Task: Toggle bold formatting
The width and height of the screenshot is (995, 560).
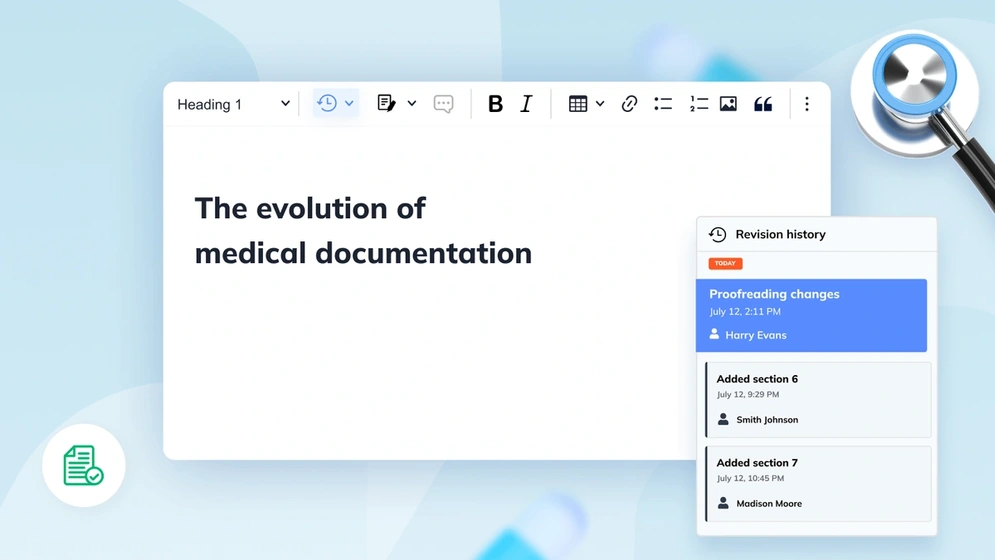Action: 496,103
